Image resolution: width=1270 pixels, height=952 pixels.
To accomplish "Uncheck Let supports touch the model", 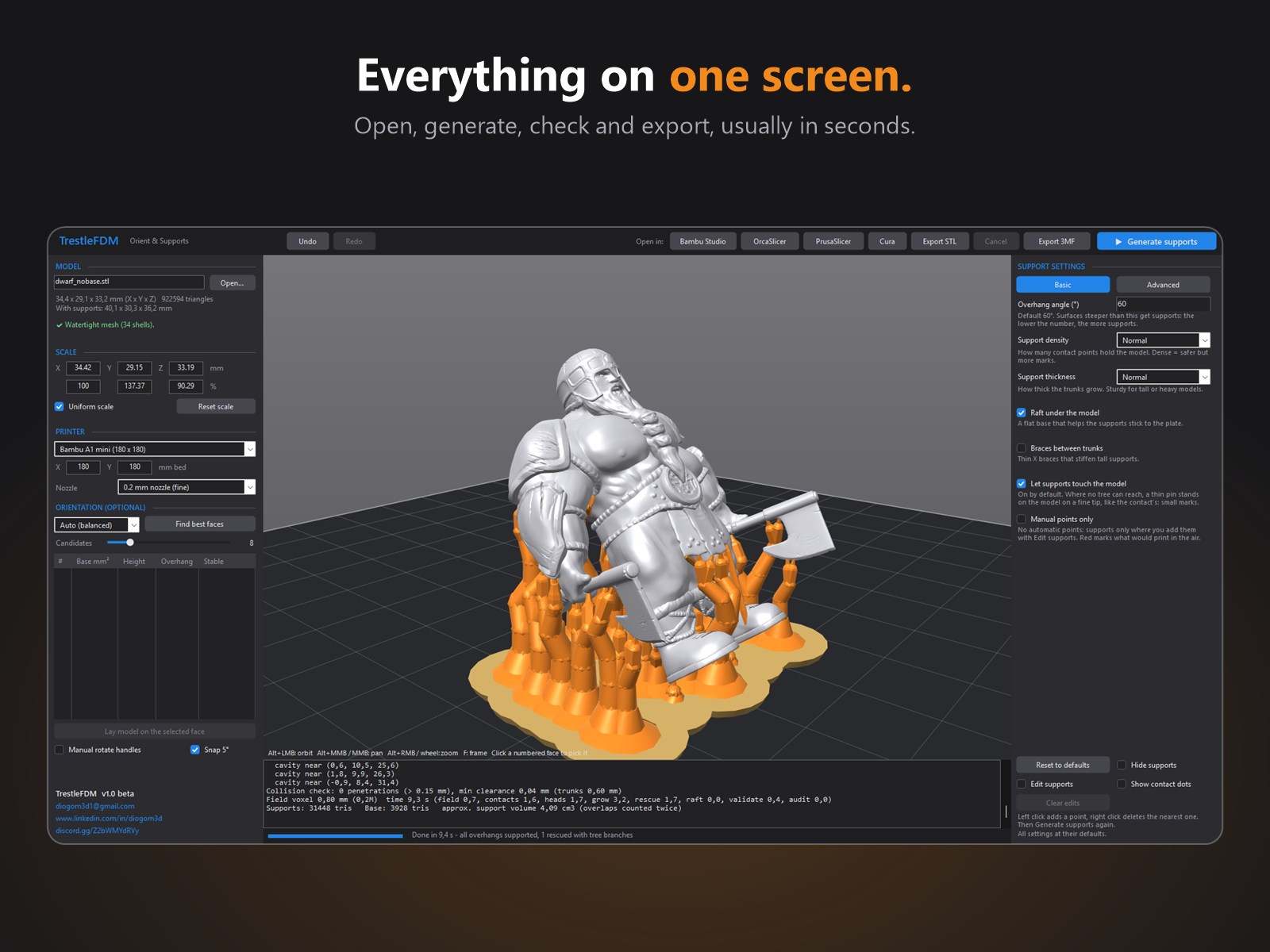I will click(1022, 484).
